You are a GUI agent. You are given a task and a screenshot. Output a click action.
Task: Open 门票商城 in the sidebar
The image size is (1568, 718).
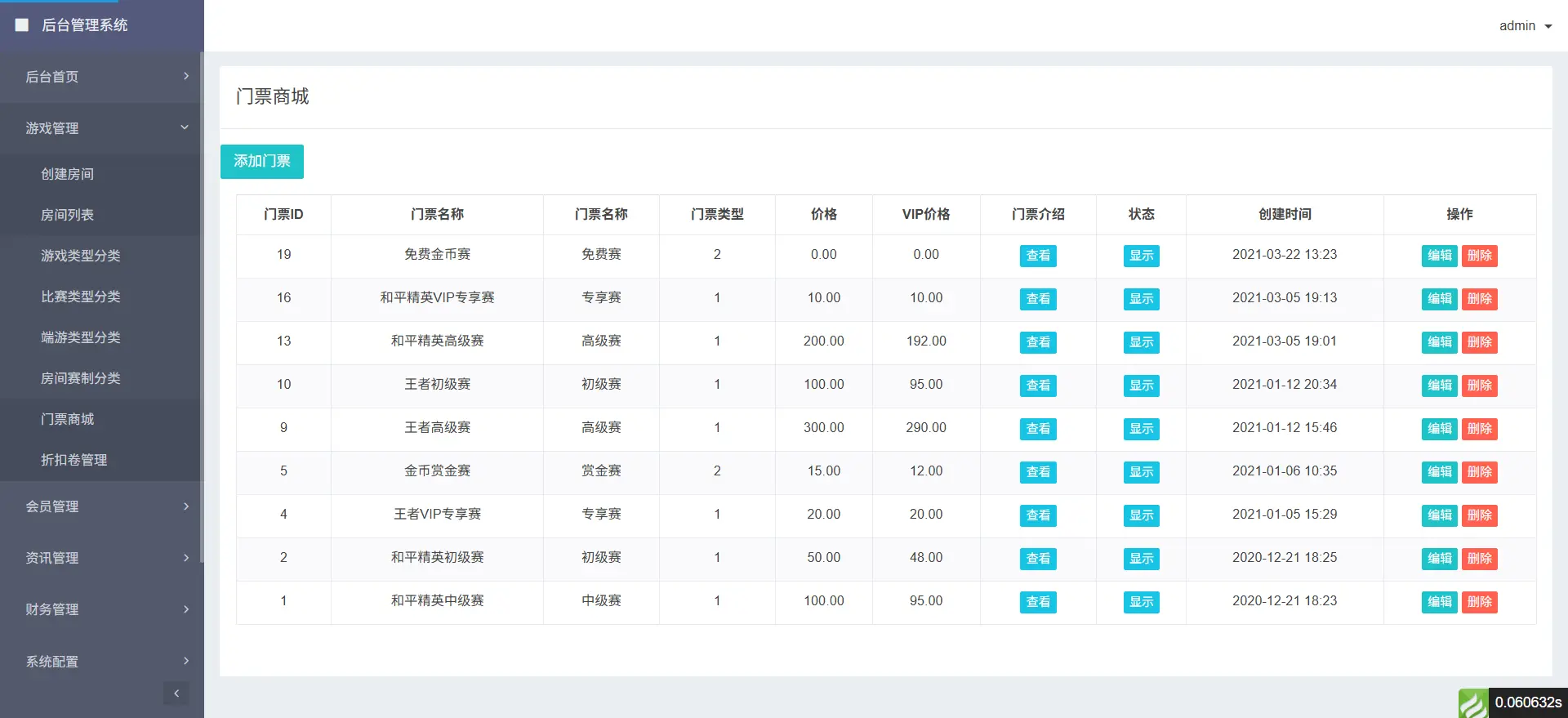[68, 419]
